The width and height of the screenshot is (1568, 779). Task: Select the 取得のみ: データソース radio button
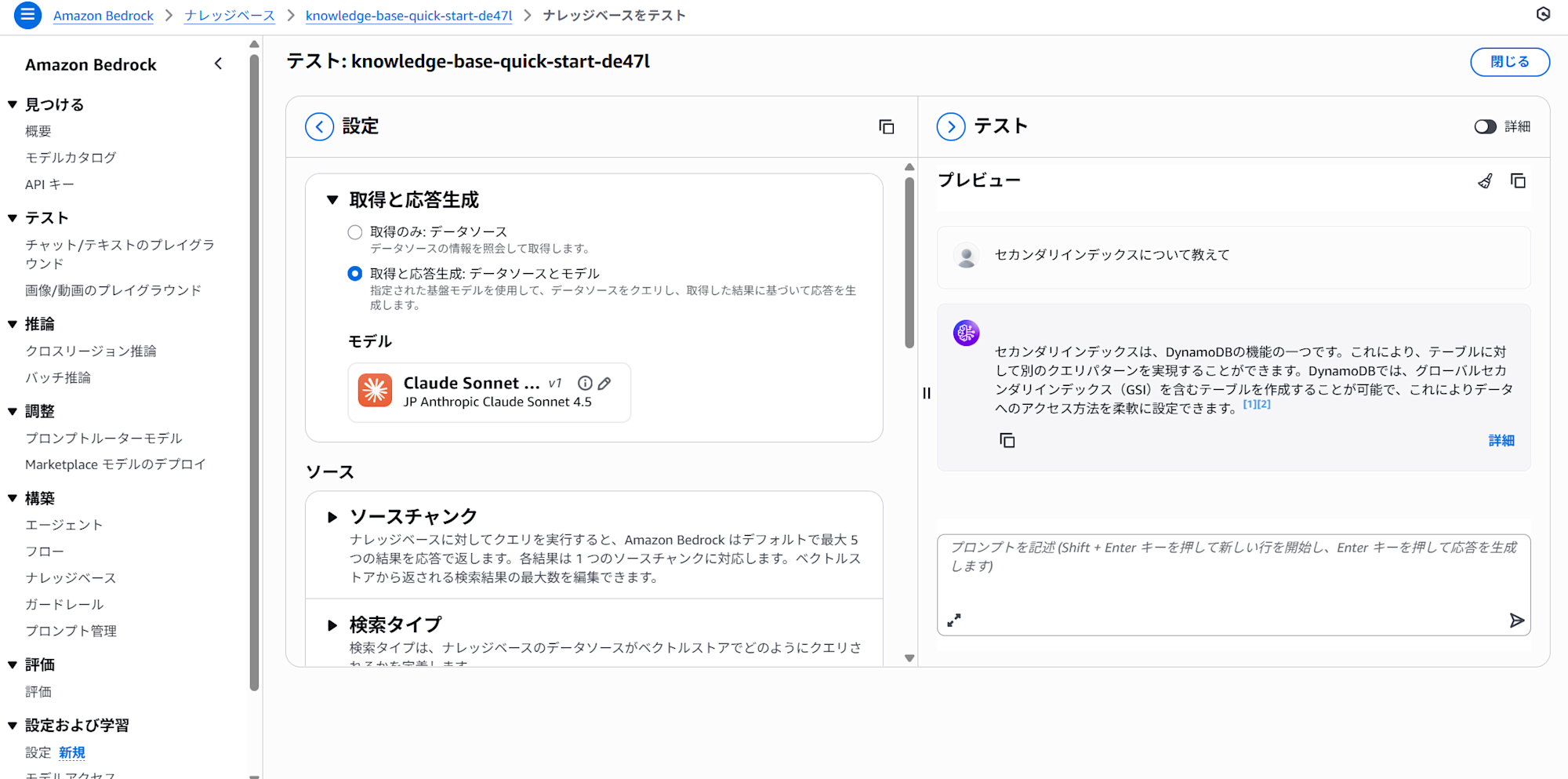point(355,232)
